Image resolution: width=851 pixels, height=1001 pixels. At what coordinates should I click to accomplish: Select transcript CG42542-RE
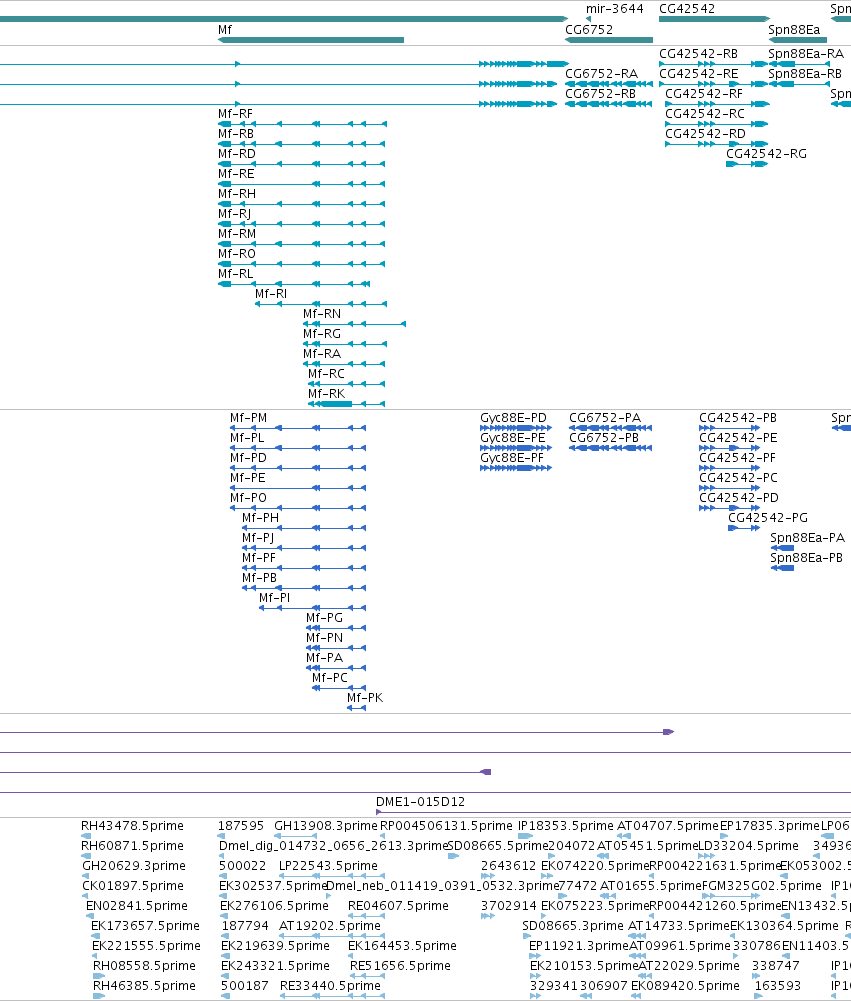tap(698, 74)
